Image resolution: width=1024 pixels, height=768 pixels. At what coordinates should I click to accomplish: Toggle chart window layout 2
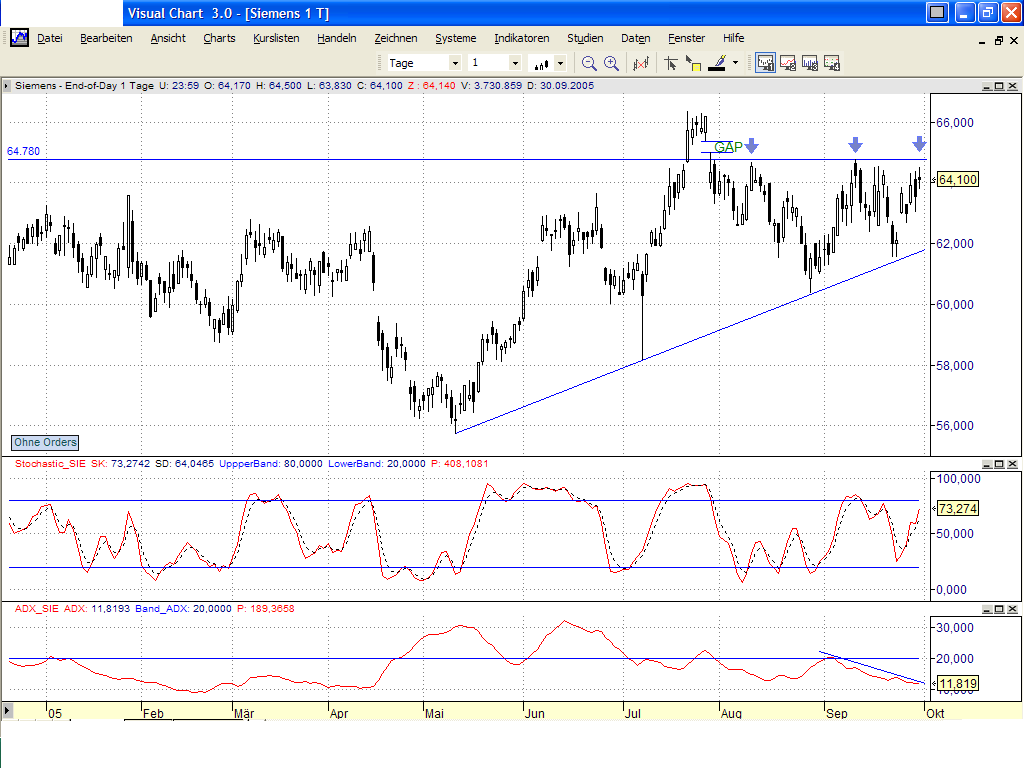[786, 62]
